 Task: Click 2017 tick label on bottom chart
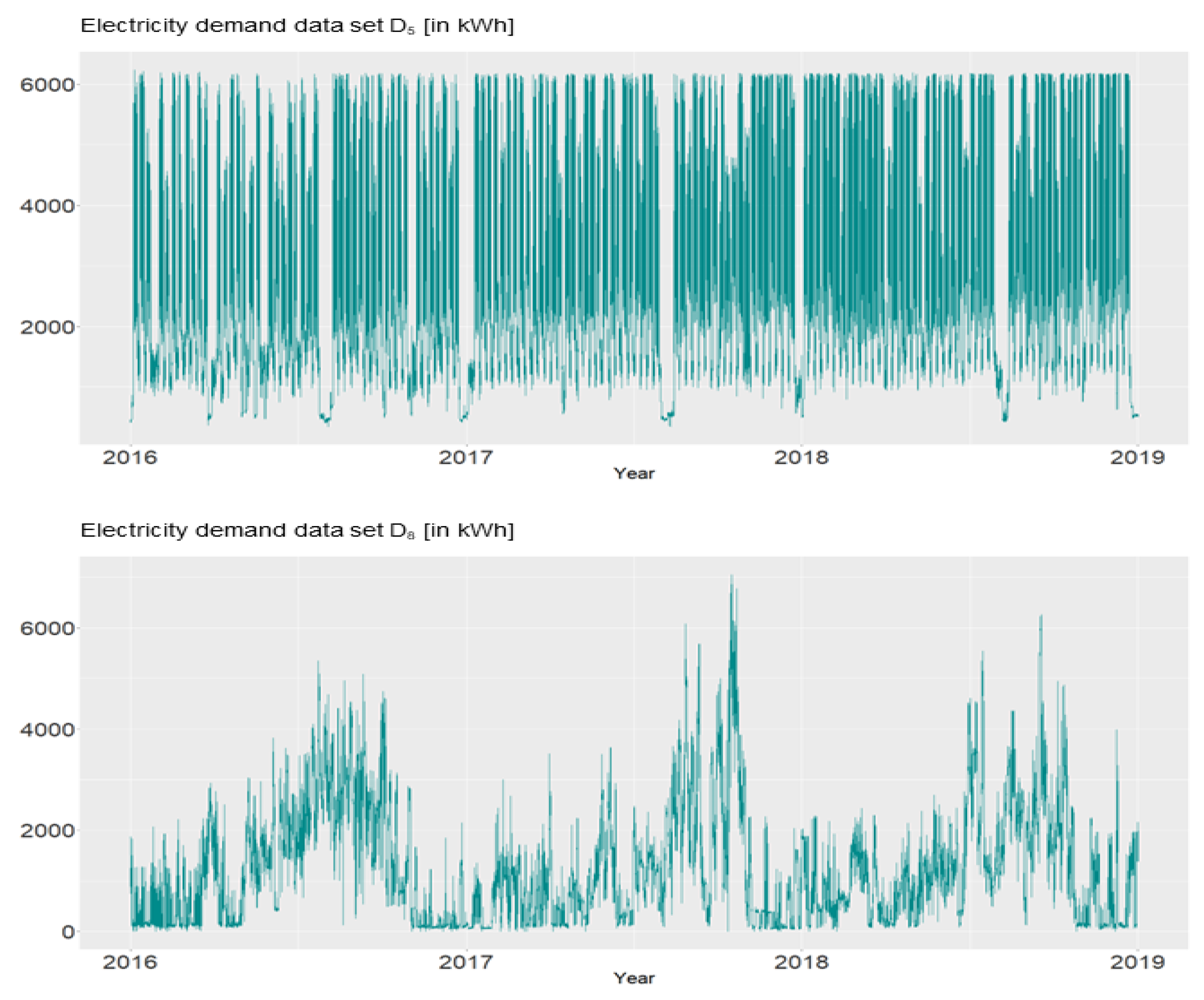tap(466, 962)
